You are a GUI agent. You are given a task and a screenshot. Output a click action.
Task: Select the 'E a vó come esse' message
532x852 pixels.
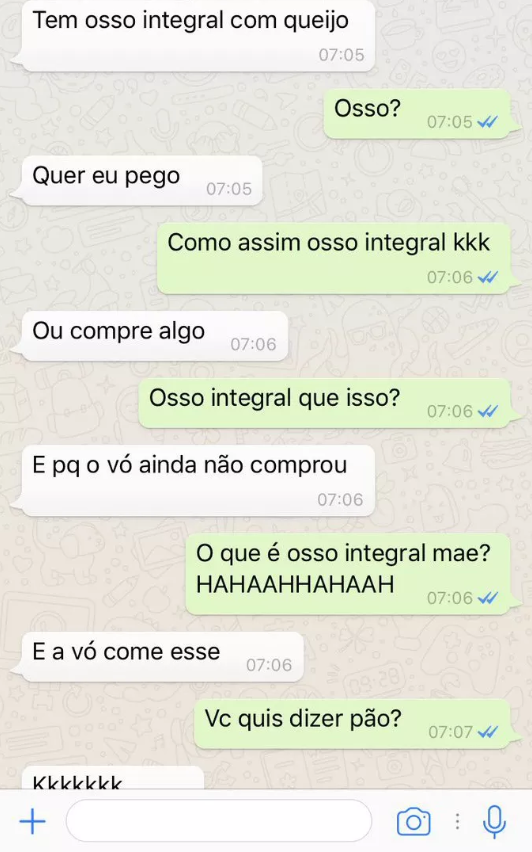158,657
